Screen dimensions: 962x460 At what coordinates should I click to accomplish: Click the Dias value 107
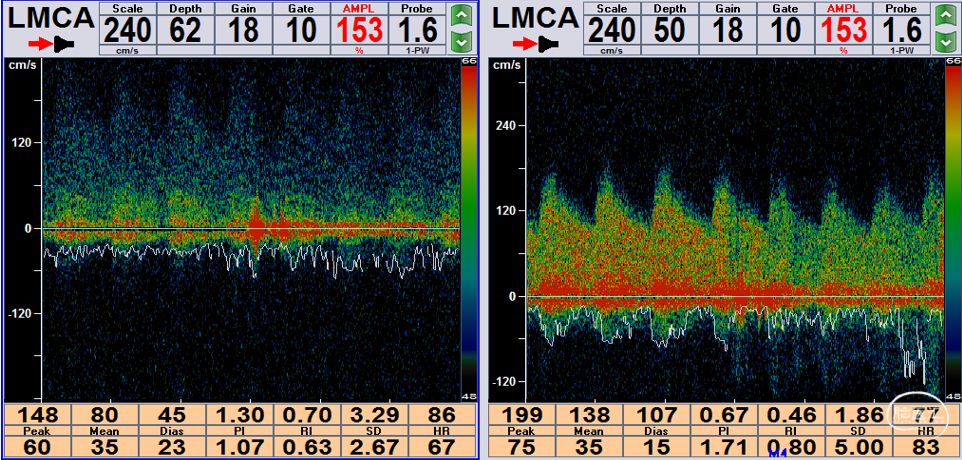pyautogui.click(x=656, y=415)
